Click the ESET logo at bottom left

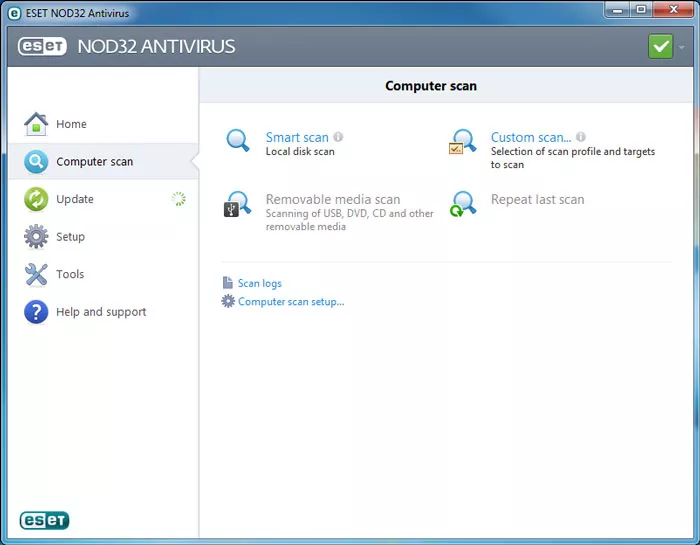coord(44,520)
